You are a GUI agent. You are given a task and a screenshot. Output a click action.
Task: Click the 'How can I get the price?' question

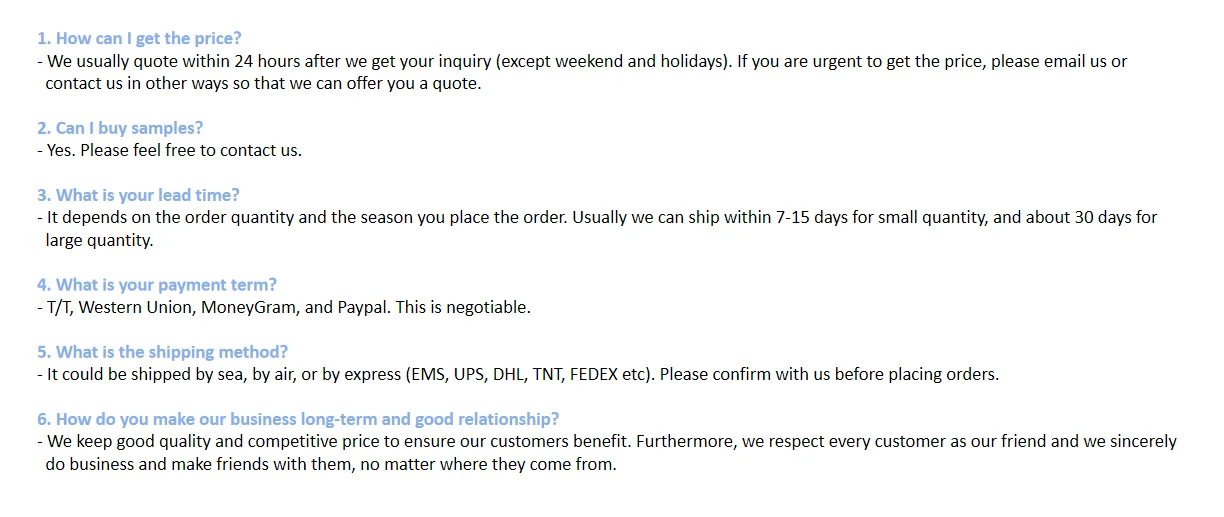pyautogui.click(x=139, y=38)
